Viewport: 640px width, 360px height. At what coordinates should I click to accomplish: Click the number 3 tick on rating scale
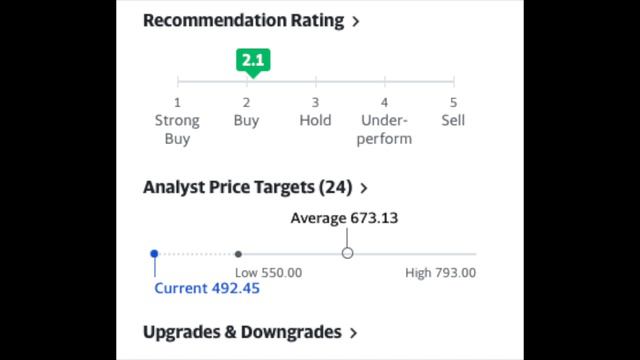pos(316,102)
